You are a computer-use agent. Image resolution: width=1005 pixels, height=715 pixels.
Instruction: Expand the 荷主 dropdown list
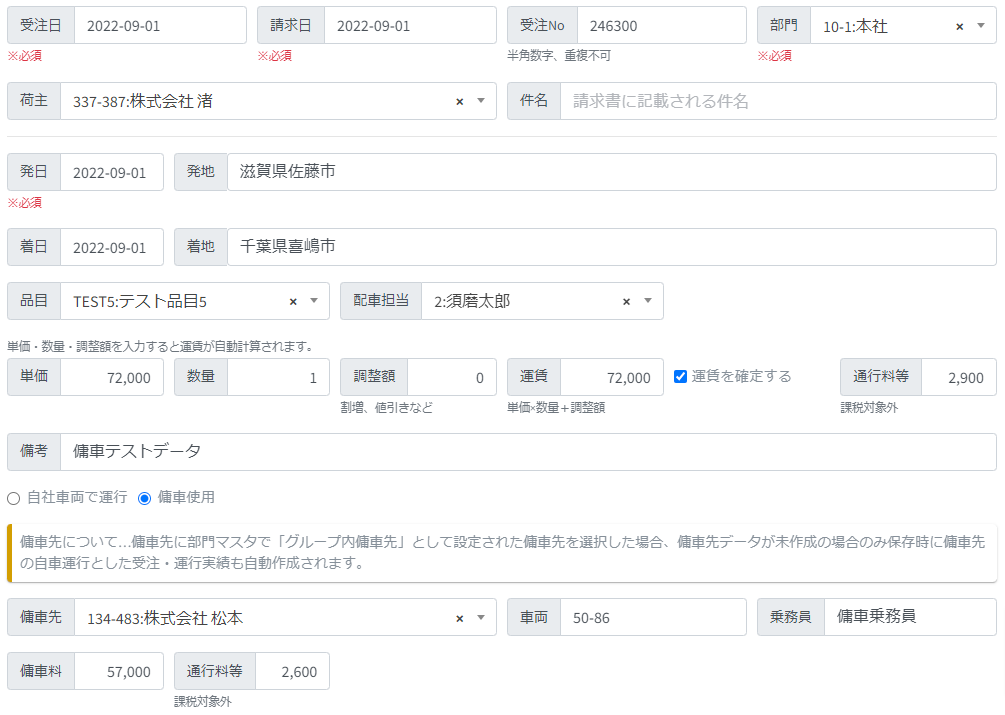pyautogui.click(x=481, y=101)
